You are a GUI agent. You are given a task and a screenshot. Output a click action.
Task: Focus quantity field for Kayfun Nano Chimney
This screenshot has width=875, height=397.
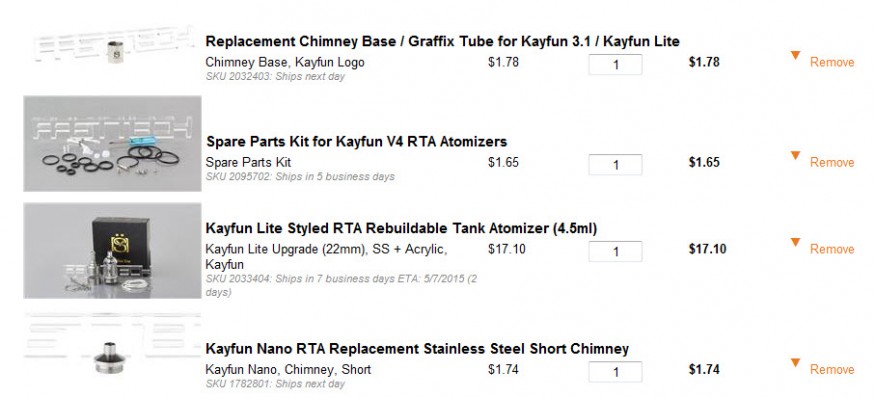click(616, 372)
